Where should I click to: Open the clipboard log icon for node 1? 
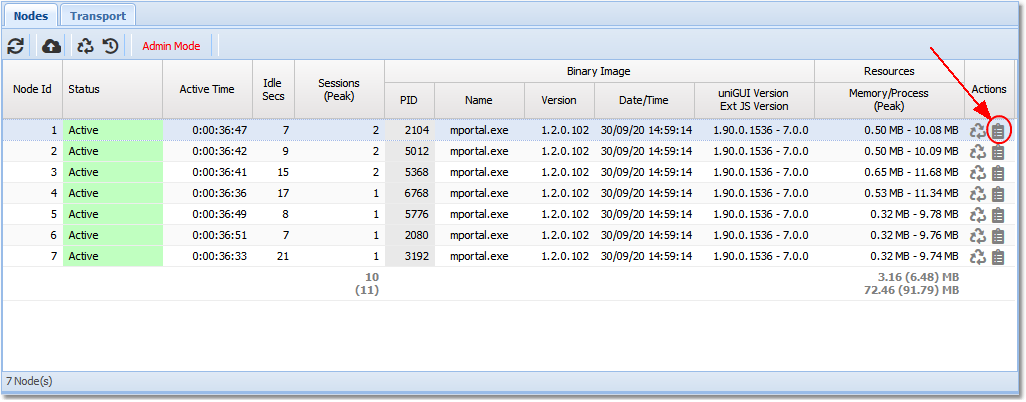click(997, 131)
